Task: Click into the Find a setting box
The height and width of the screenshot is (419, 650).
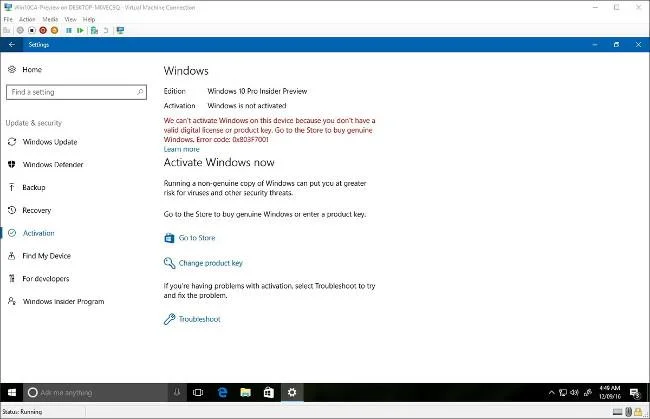Action: pyautogui.click(x=76, y=92)
